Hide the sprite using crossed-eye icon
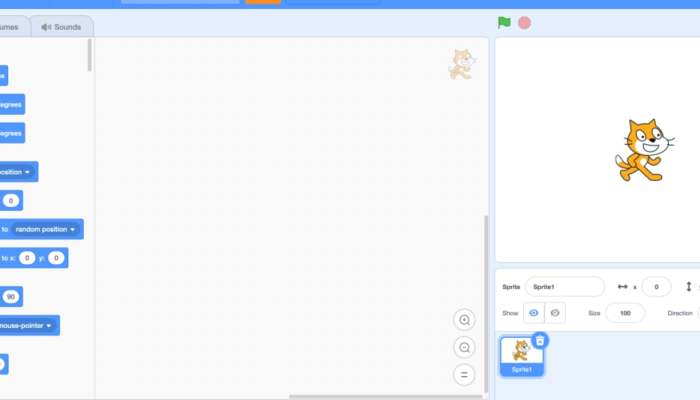The width and height of the screenshot is (700, 400). point(555,313)
